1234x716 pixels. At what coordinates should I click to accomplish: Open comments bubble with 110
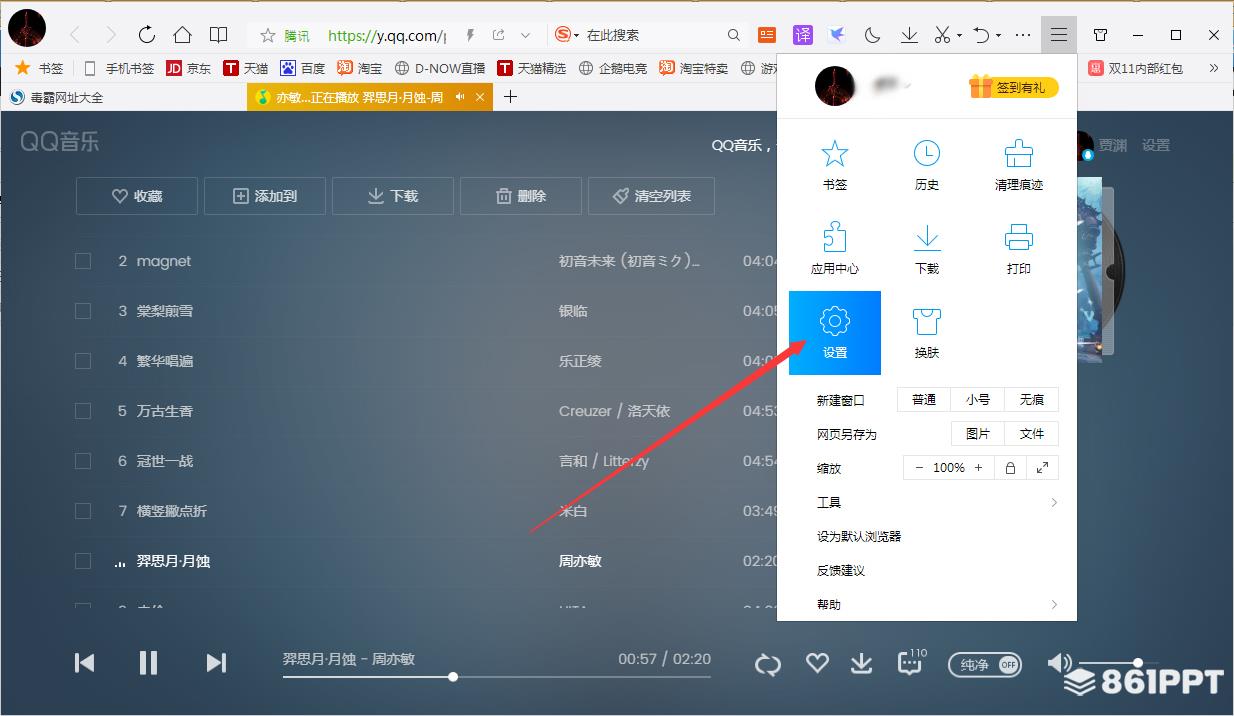pyautogui.click(x=911, y=662)
